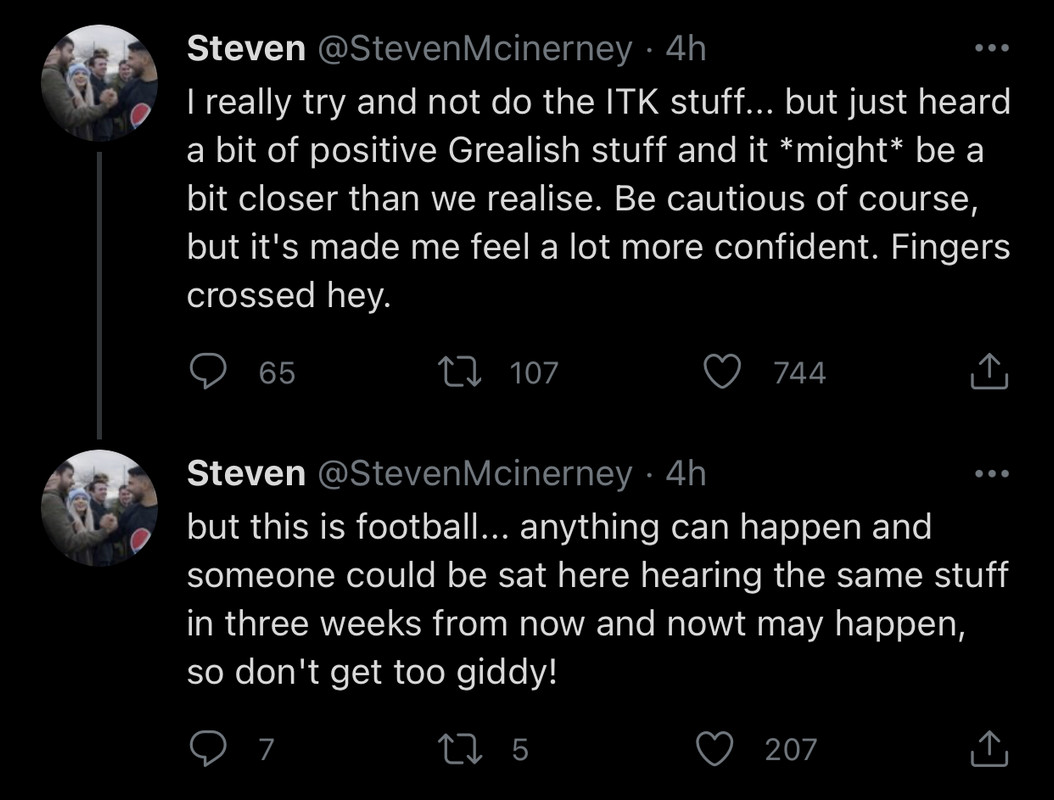1054x800 pixels.
Task: Click @StevenMcinerney handle on second tweet
Action: 474,473
